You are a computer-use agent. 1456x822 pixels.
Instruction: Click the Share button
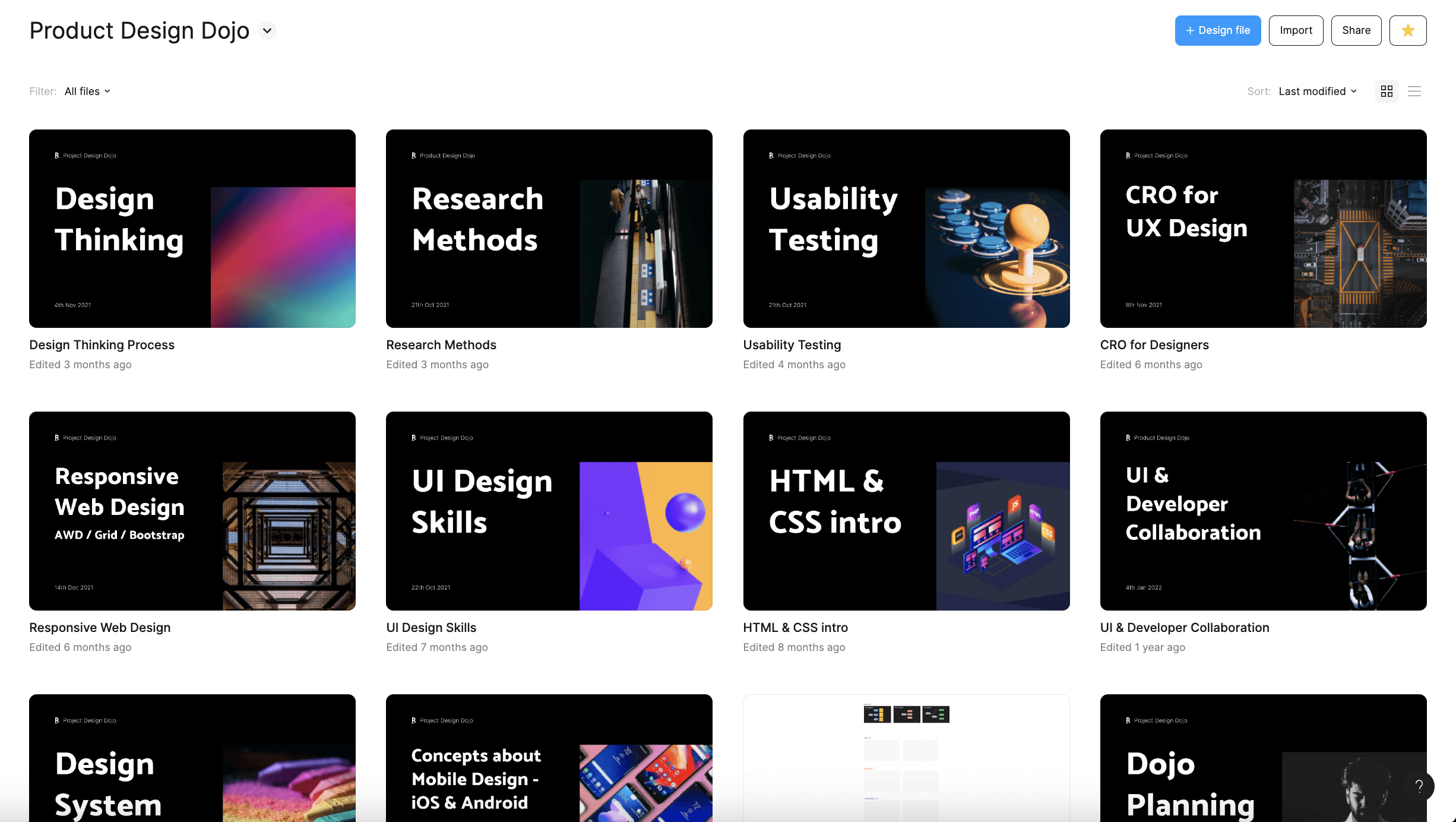click(x=1356, y=30)
